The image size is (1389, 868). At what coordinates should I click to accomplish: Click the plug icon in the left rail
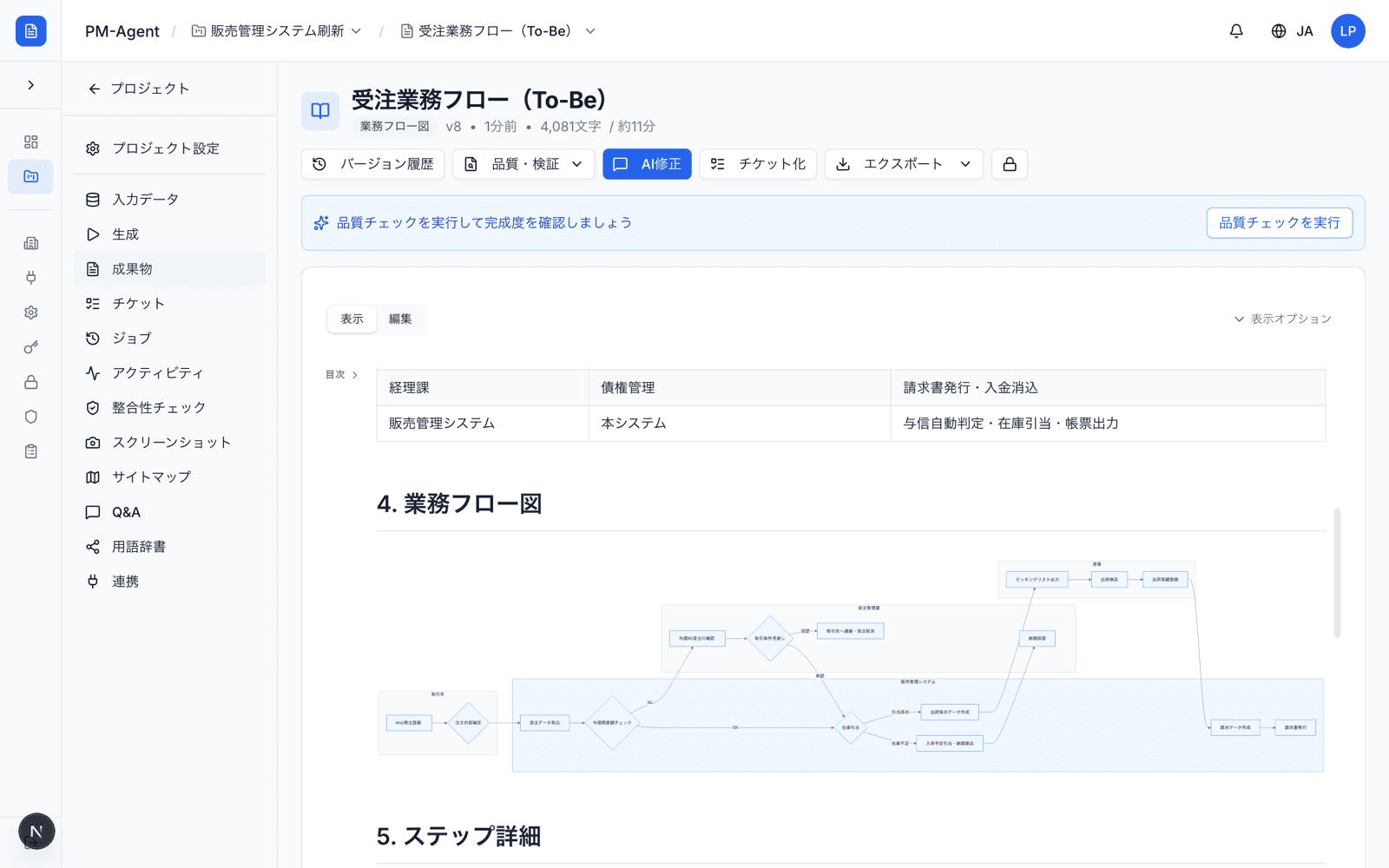point(31,278)
